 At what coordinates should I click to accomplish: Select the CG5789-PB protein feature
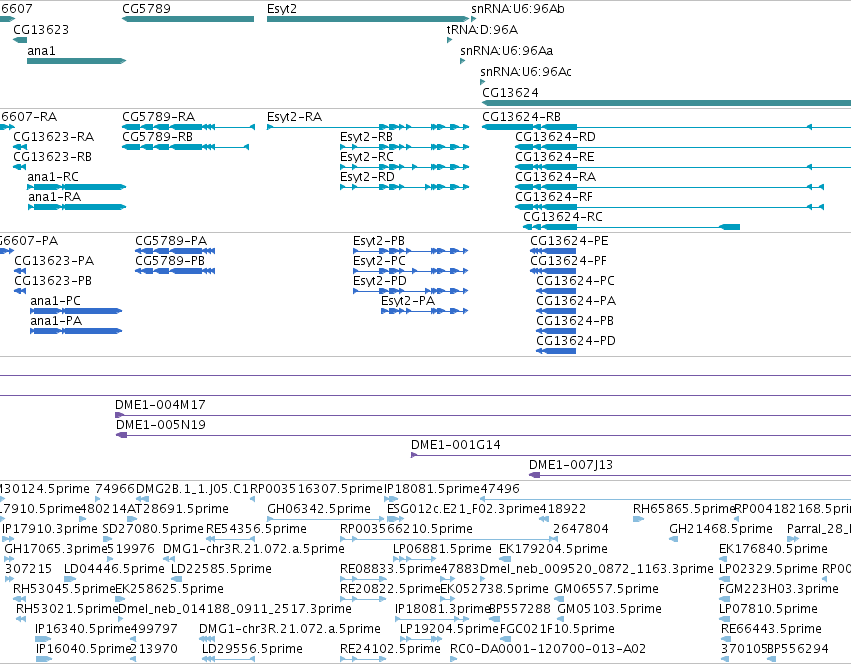[x=175, y=271]
